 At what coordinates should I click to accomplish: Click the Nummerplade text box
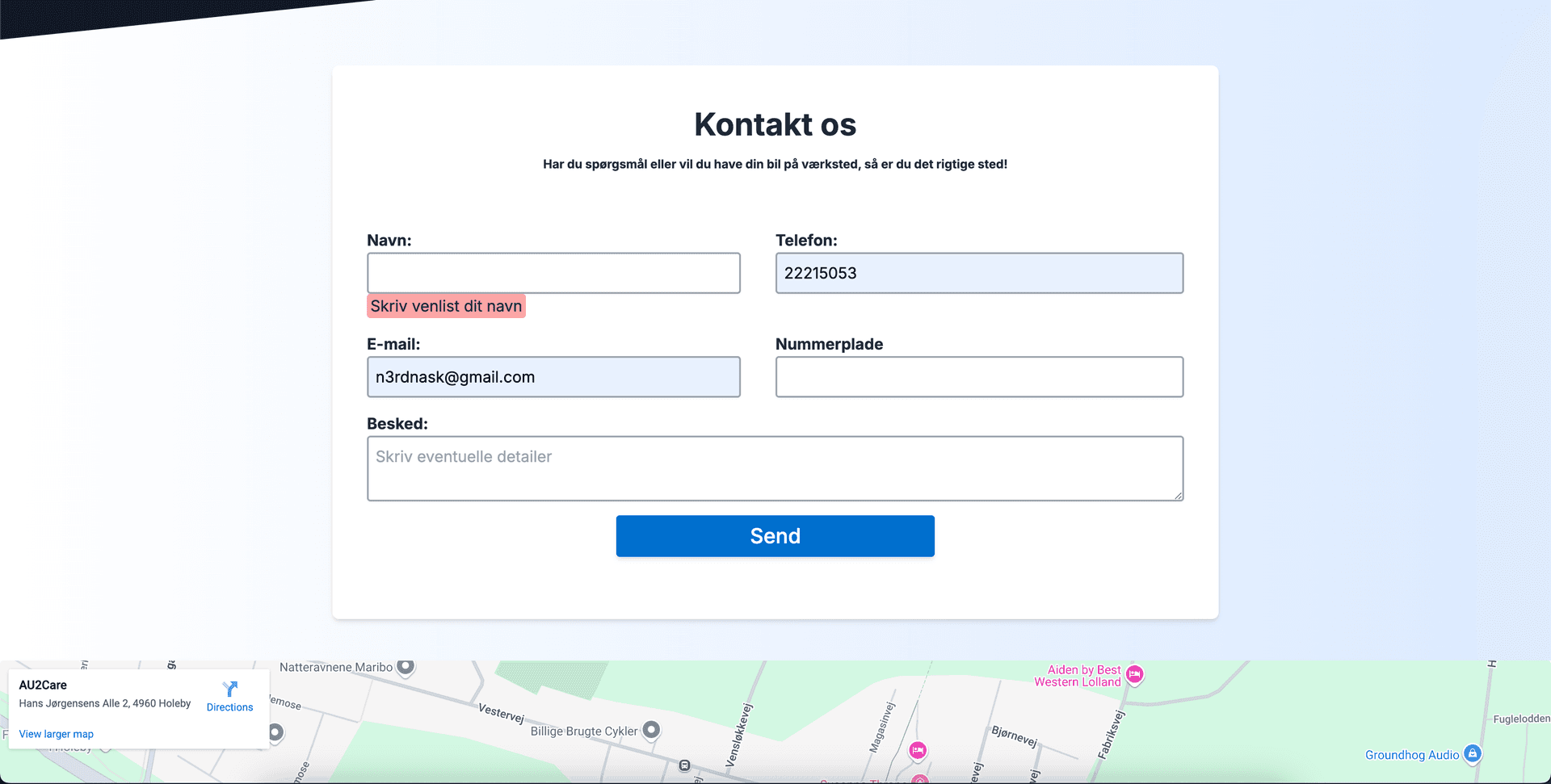[979, 377]
